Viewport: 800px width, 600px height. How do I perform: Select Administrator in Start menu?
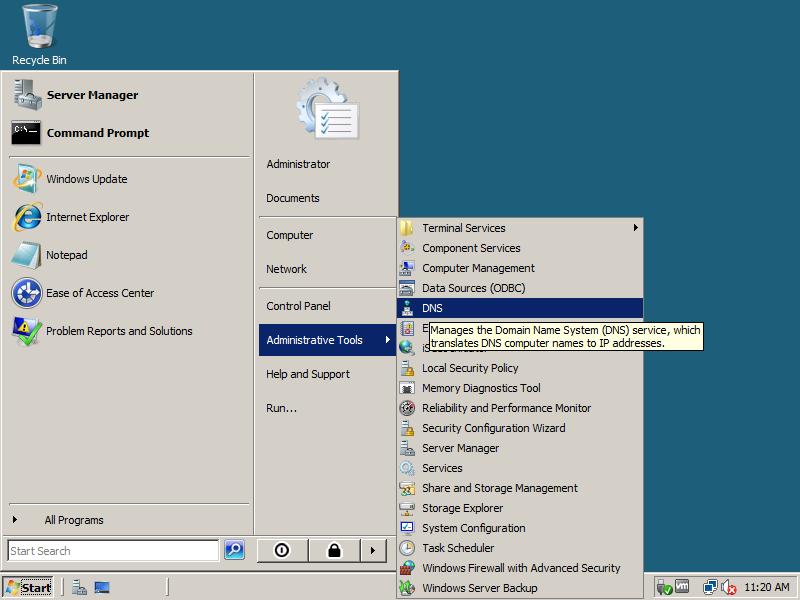tap(298, 164)
